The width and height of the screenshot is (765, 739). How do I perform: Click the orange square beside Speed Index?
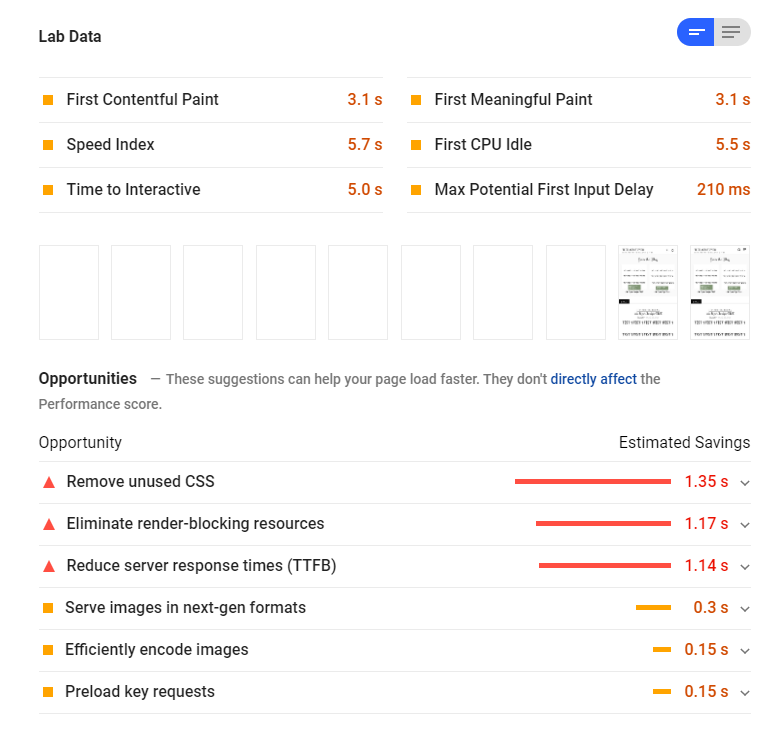click(48, 145)
